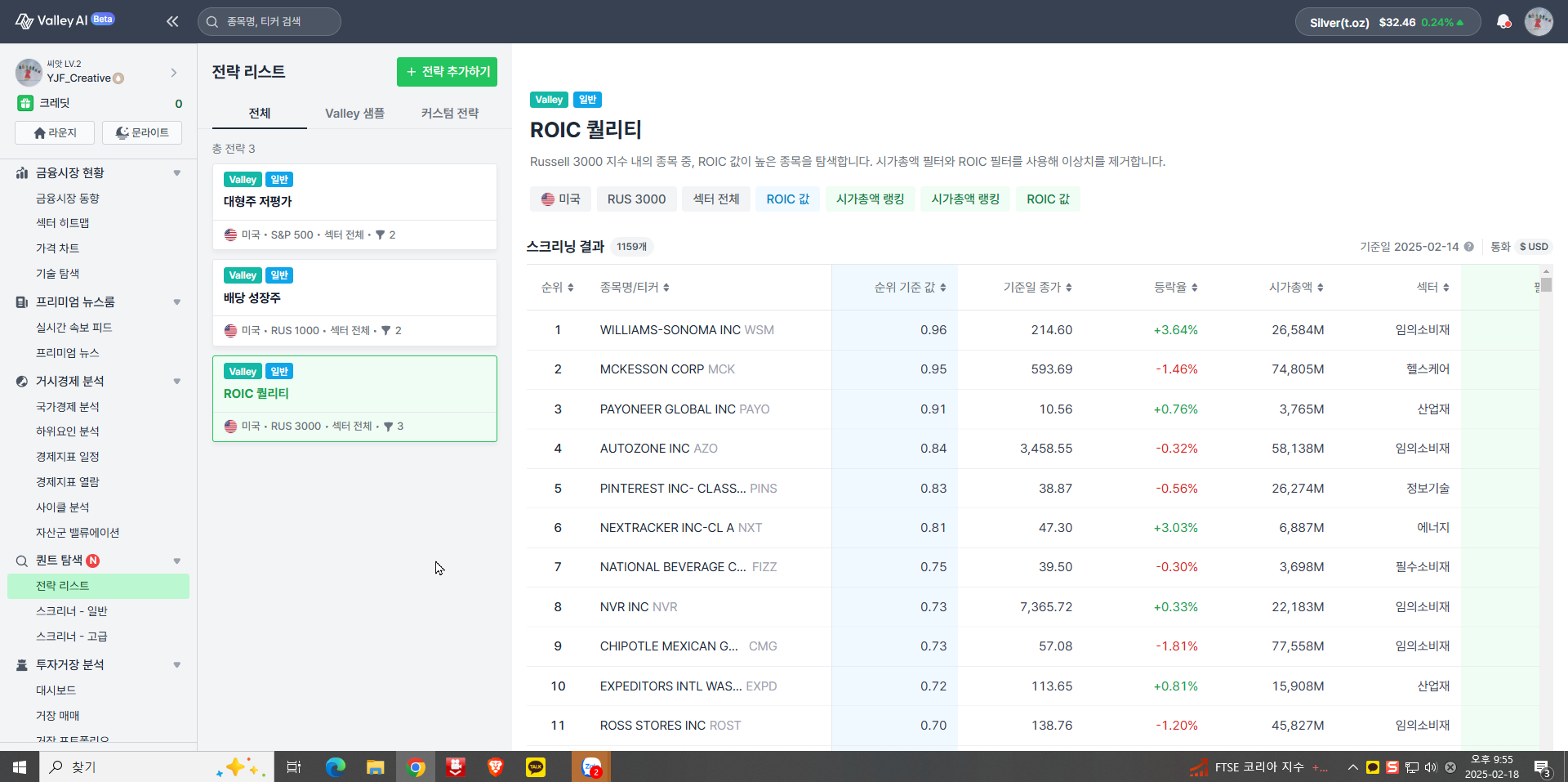Click the 섹터 전체 filter chip
This screenshot has height=782, width=1568.
[x=716, y=199]
